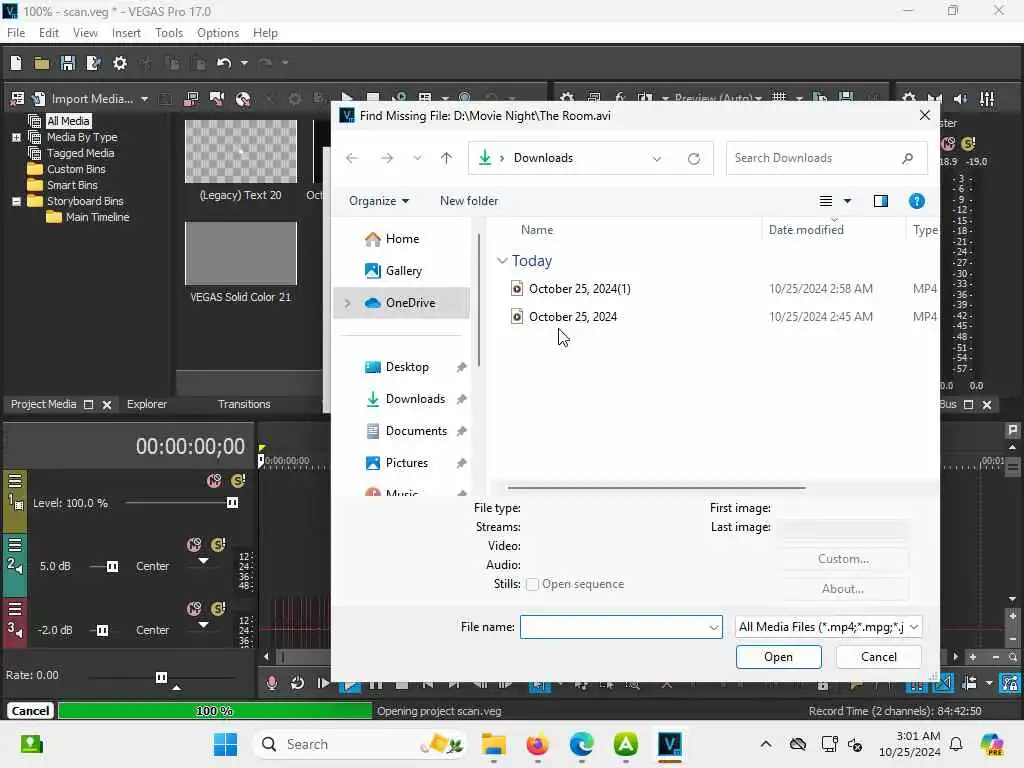Open track 2 hamburger menu
This screenshot has width=1024, height=768.
(15, 545)
